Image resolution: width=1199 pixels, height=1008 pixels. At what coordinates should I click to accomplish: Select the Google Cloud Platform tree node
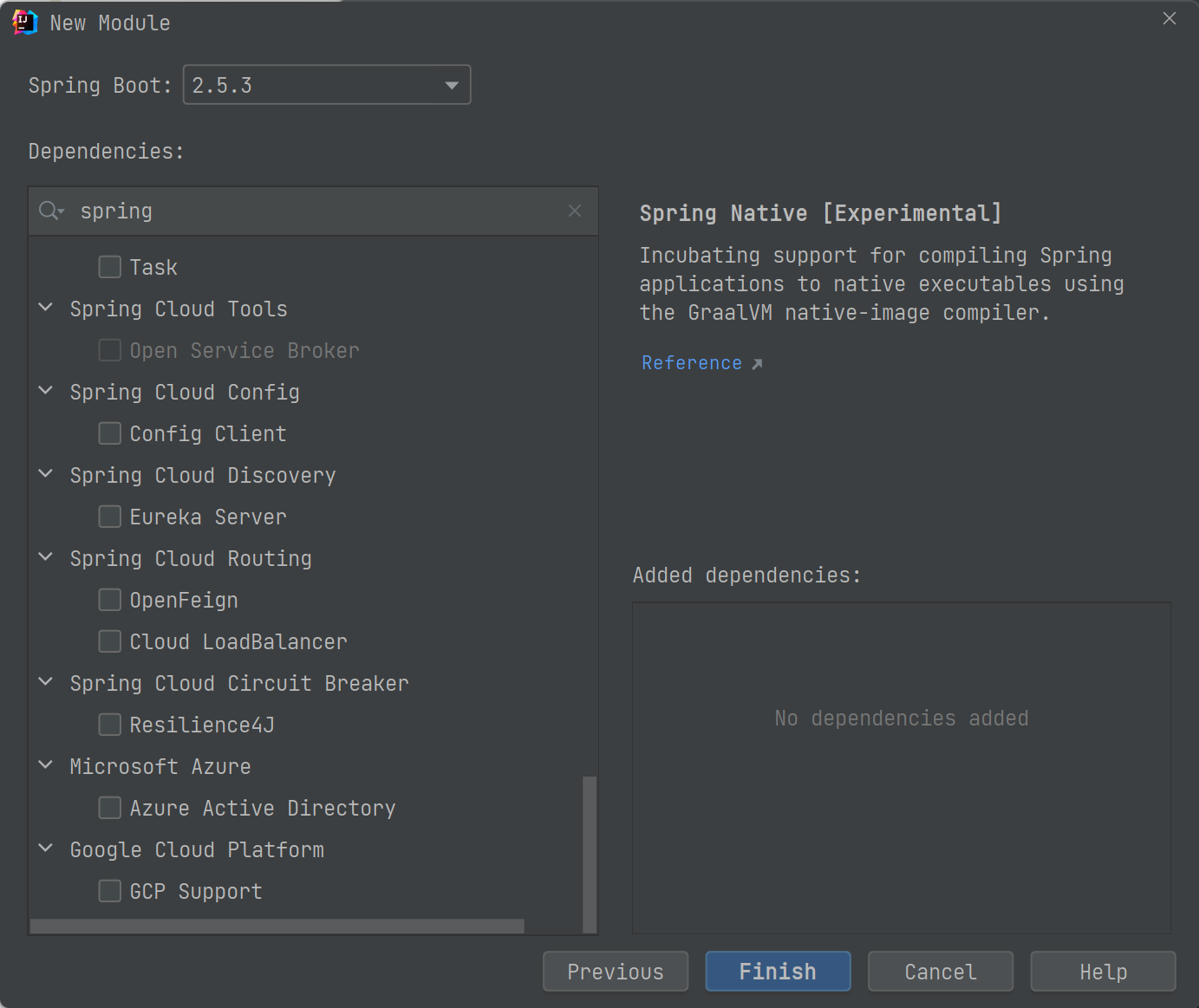(197, 849)
